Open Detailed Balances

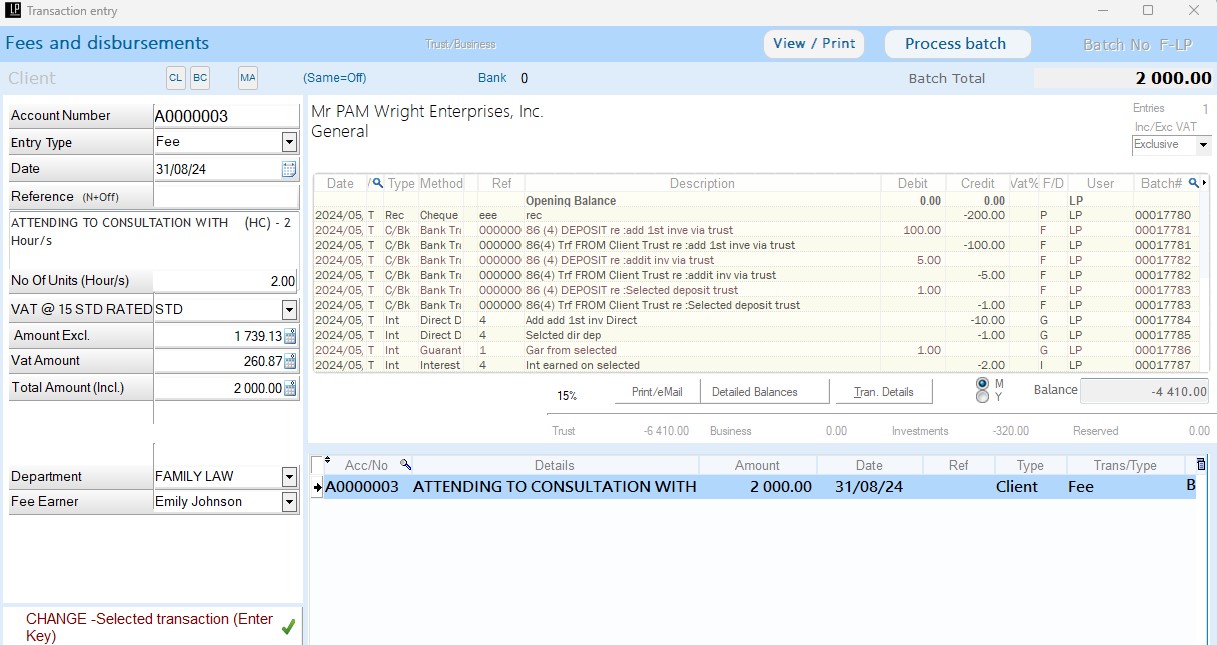(x=754, y=392)
